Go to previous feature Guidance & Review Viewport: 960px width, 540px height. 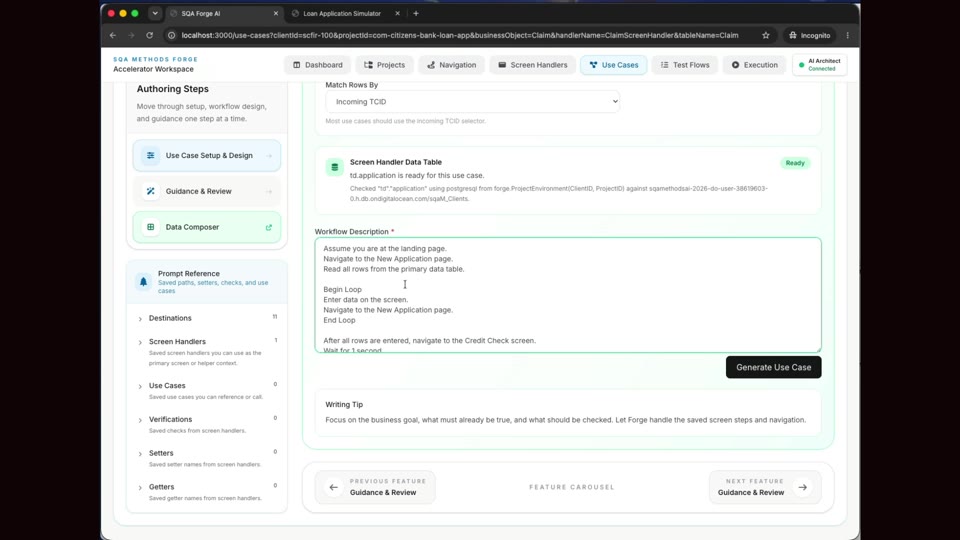[375, 487]
